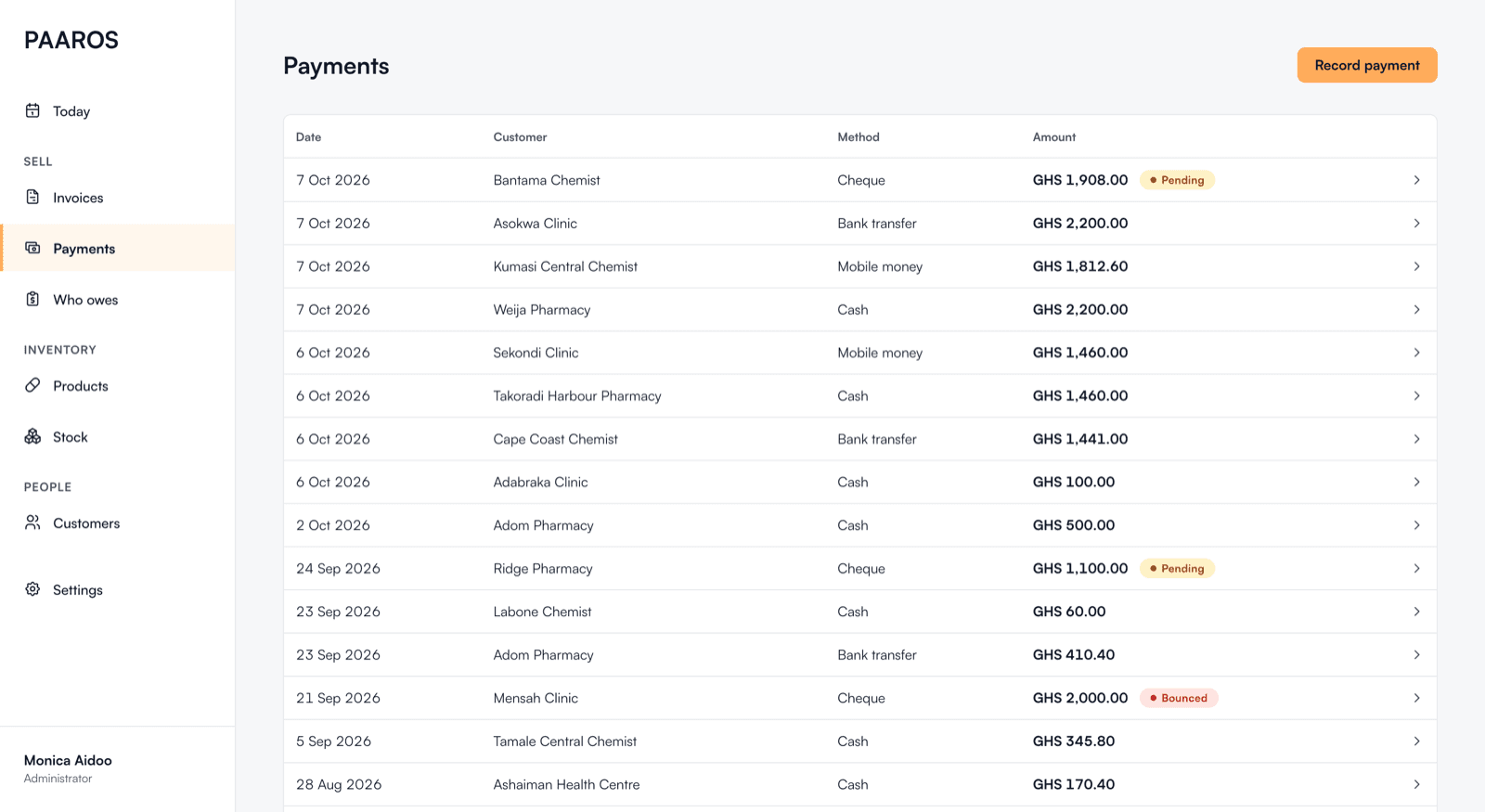Expand Sekondi Clinic payment row chevron

coord(1416,353)
